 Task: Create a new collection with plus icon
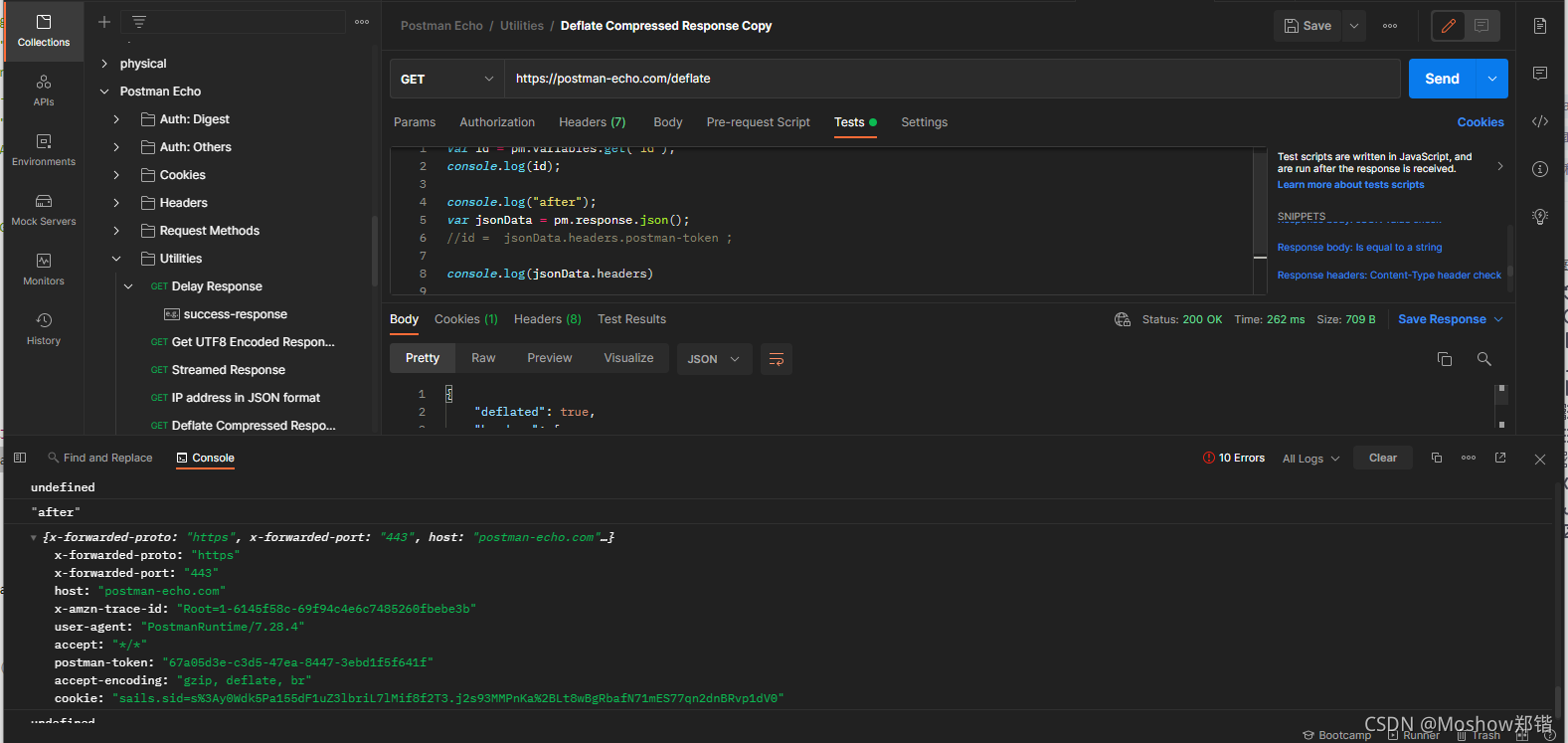pos(104,22)
